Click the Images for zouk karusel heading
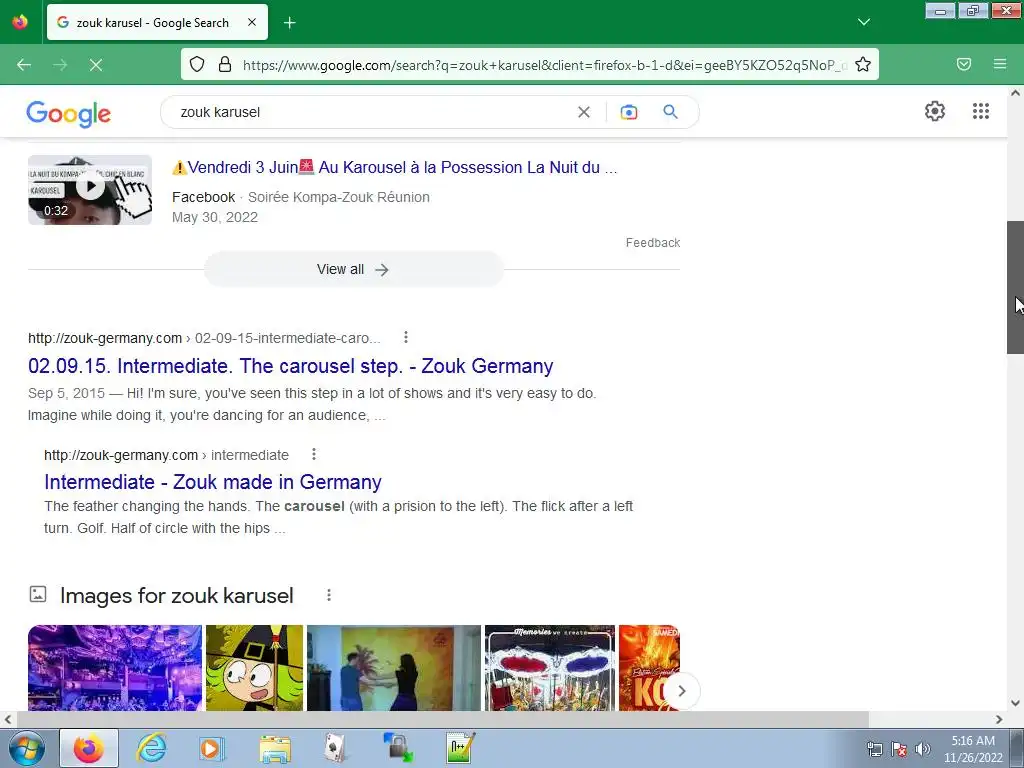 176,596
